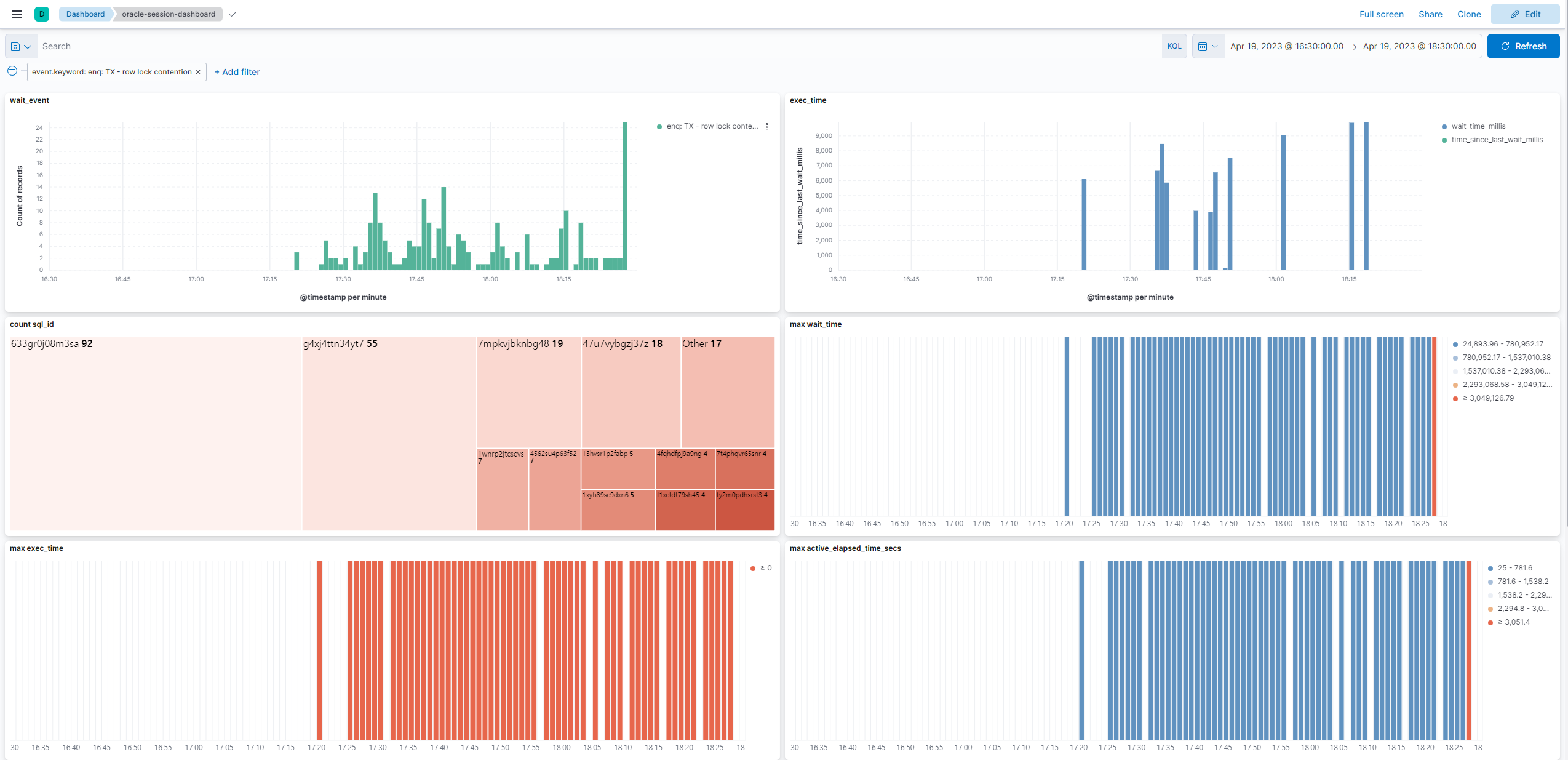Screen dimensions: 1568x760
Task: Open the end date Apr 19 18:30 picker
Action: [1419, 46]
